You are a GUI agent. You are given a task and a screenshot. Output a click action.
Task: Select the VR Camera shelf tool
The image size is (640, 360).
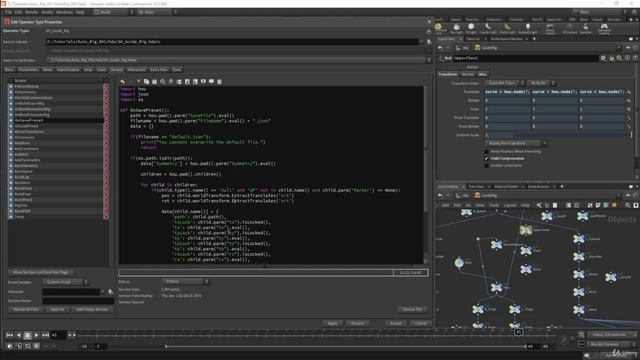pos(569,29)
